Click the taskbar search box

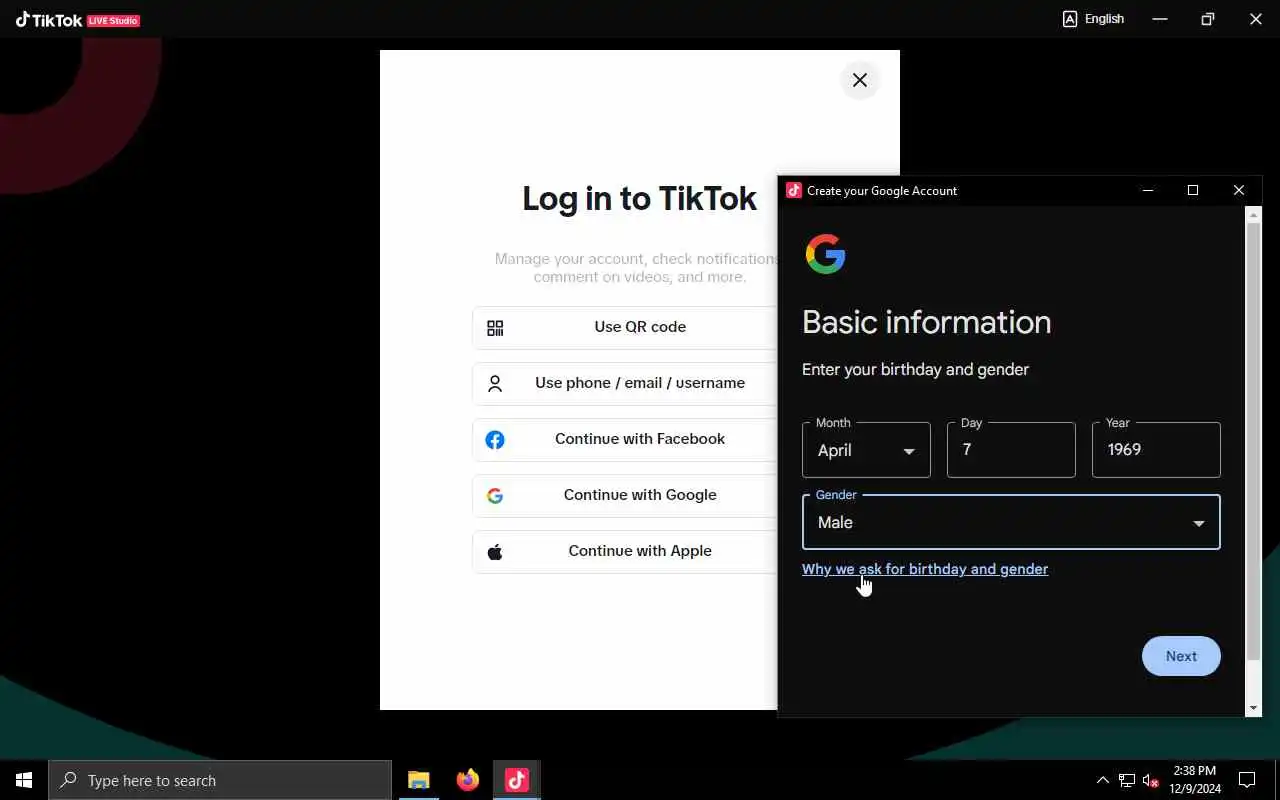[220, 780]
